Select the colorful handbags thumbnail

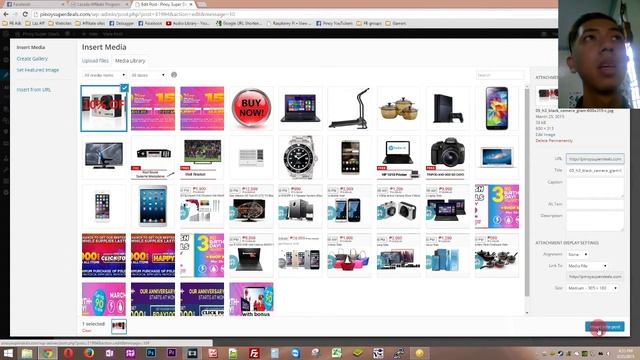(349, 256)
